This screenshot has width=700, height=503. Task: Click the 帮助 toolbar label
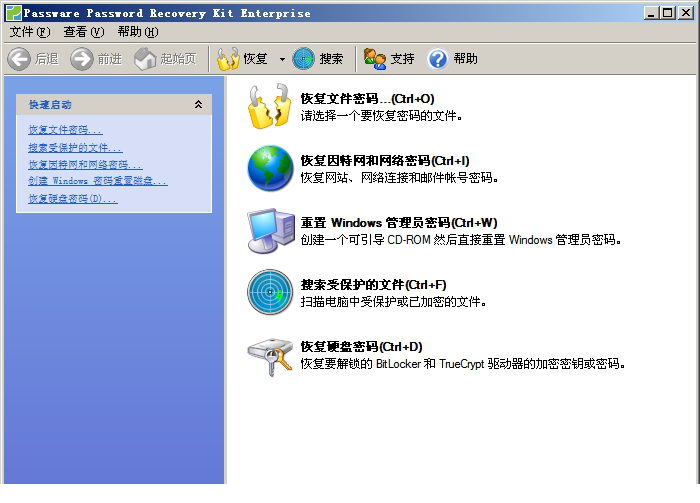pyautogui.click(x=466, y=59)
